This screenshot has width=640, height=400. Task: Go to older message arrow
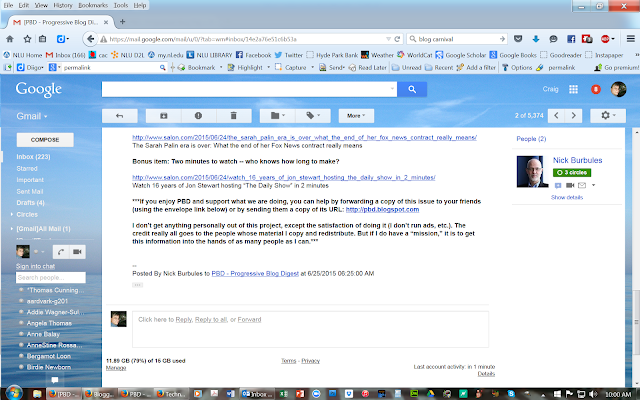point(573,116)
